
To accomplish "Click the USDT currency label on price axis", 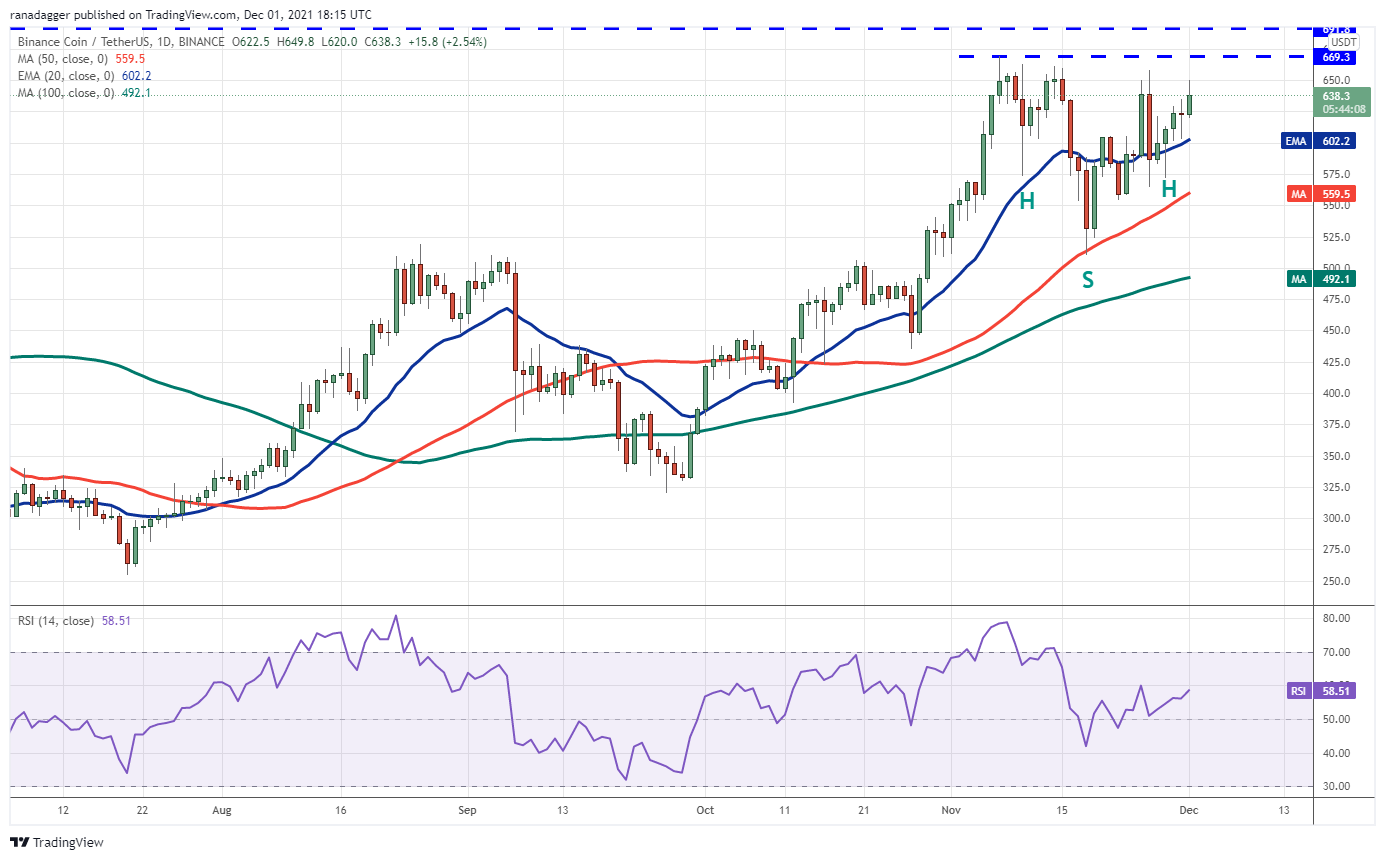I will (x=1342, y=43).
